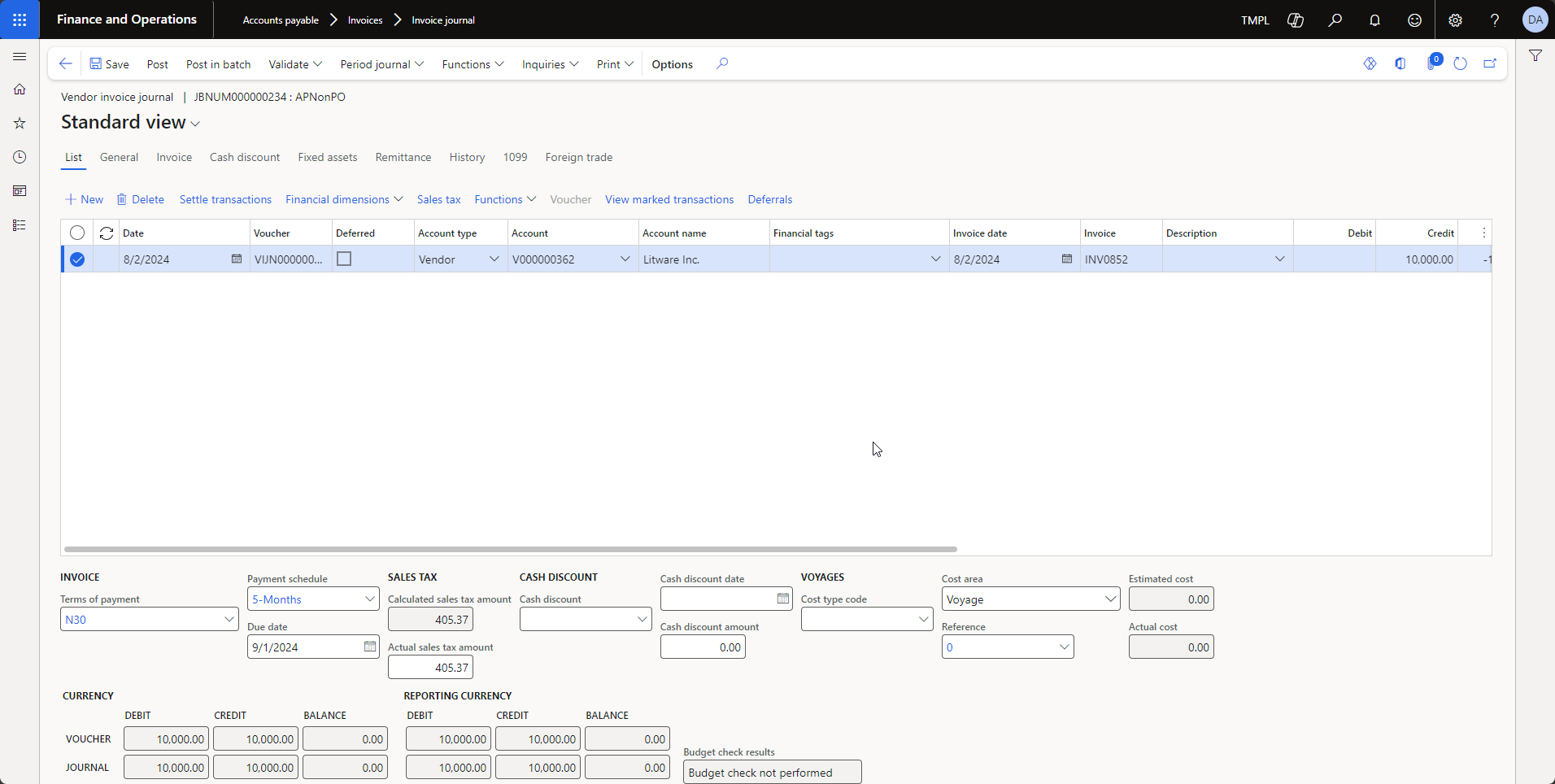Viewport: 1555px width, 784px height.
Task: Switch to the Cash discount tab
Action: (245, 157)
